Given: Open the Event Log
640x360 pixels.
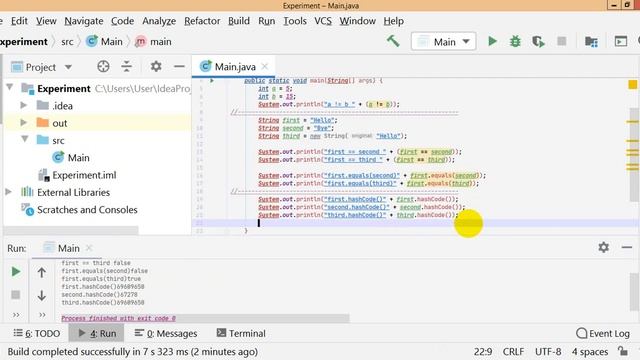Looking at the screenshot, I should point(603,333).
